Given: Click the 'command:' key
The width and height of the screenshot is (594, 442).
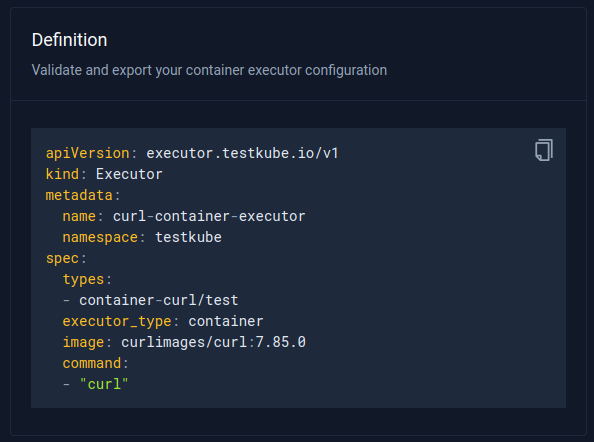Looking at the screenshot, I should (x=95, y=364).
